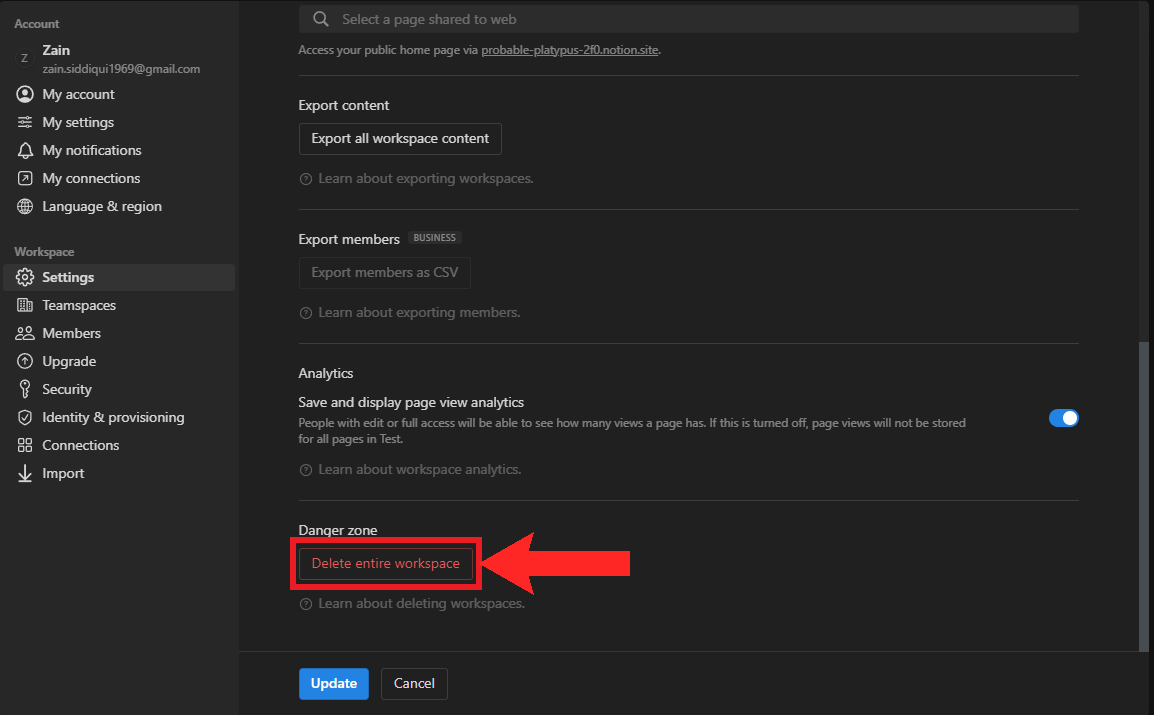Viewport: 1154px width, 715px height.
Task: Cancel the settings changes
Action: pos(414,684)
